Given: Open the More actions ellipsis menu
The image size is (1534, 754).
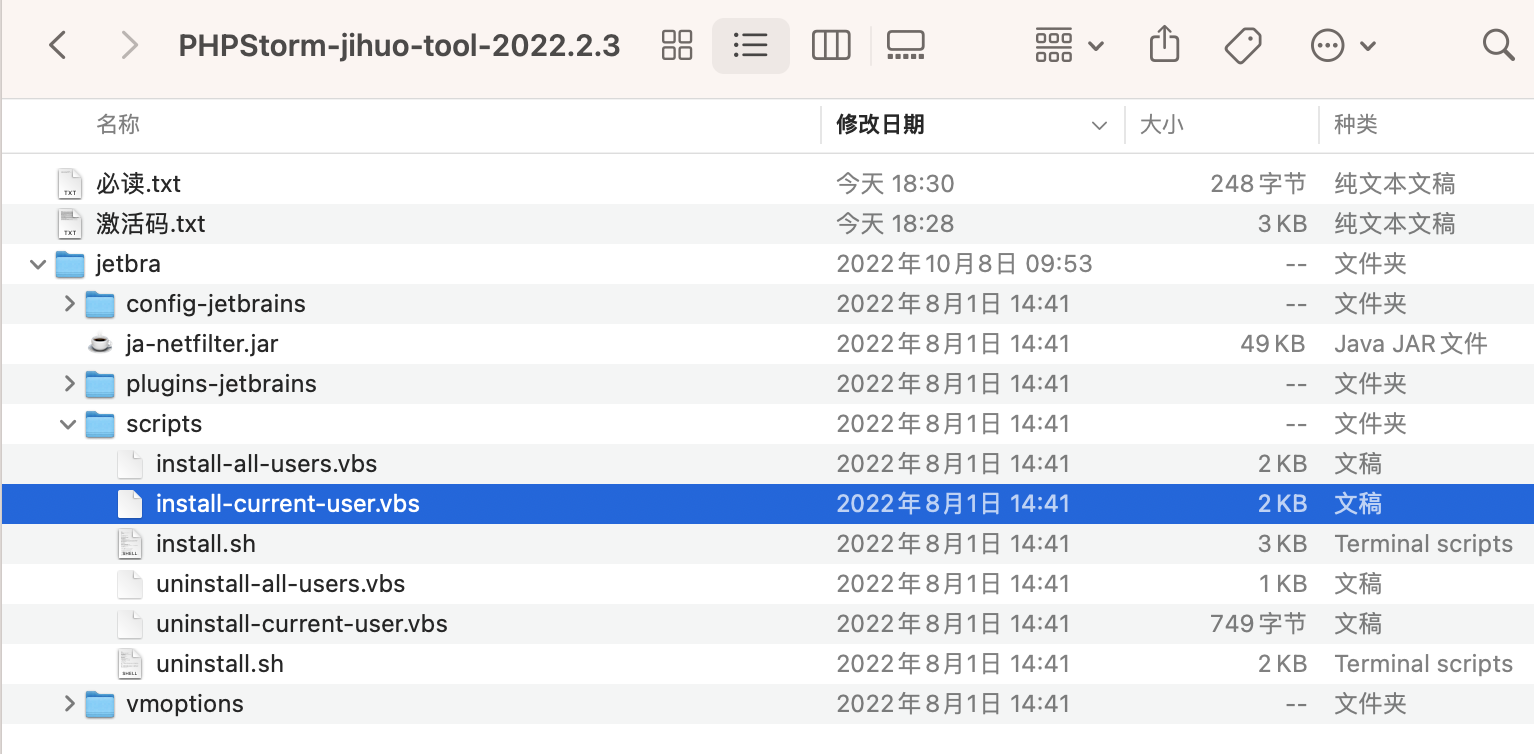Looking at the screenshot, I should tap(1343, 45).
